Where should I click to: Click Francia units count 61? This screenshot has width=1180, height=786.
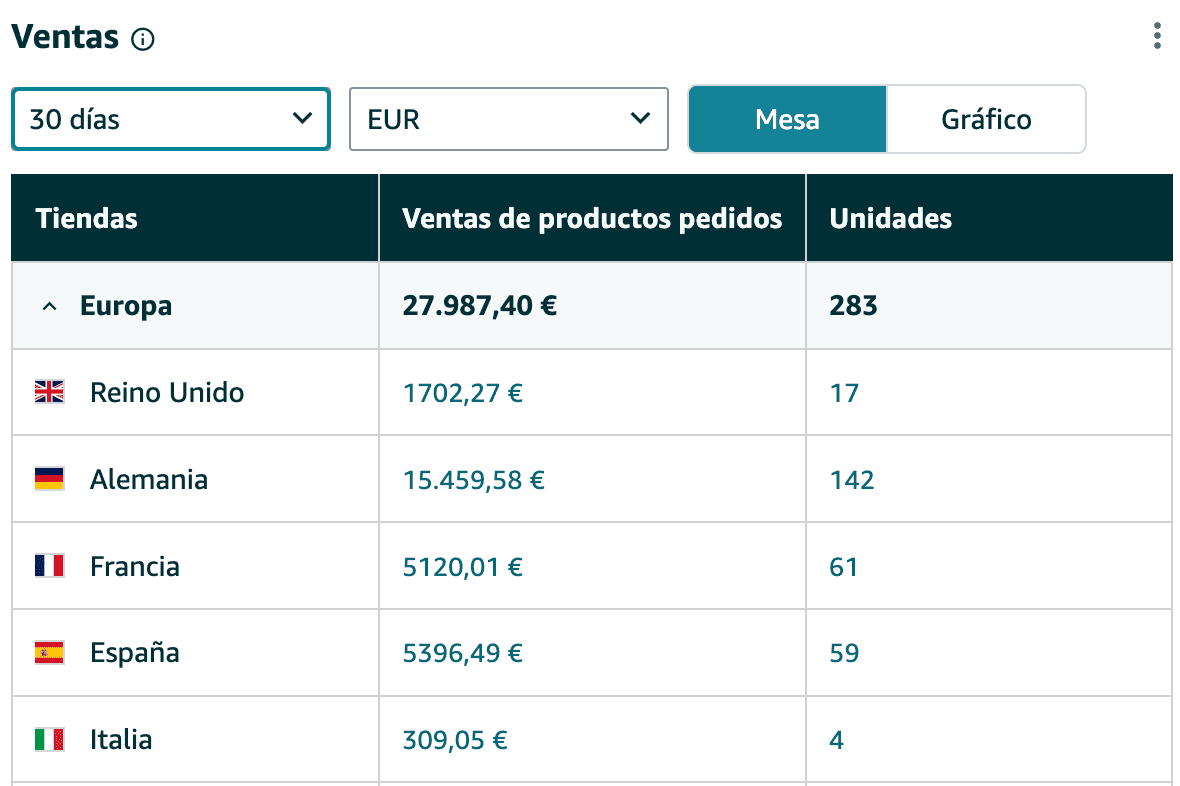[845, 565]
